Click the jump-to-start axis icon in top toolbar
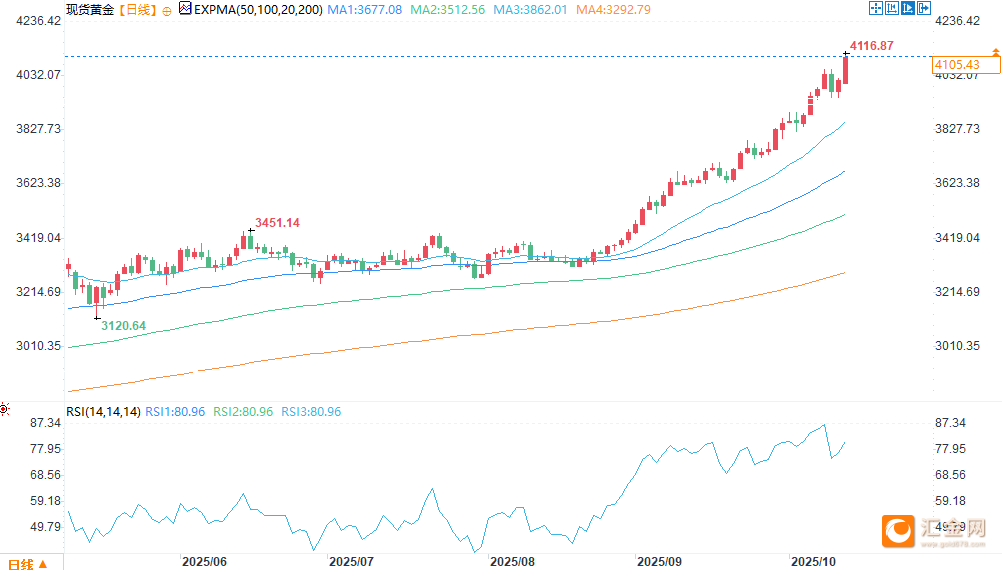 click(x=891, y=8)
